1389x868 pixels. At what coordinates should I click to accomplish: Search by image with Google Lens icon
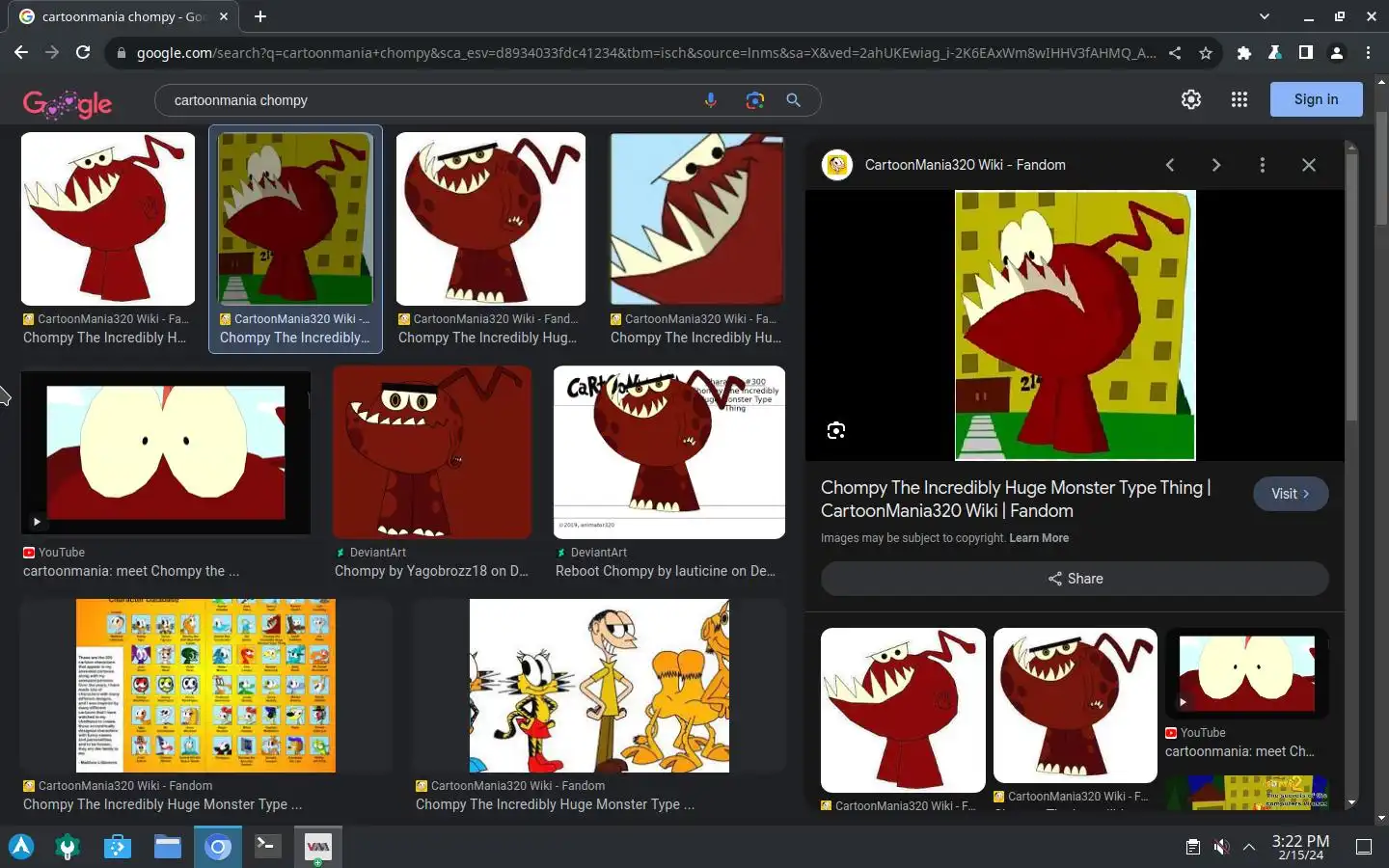pos(754,100)
